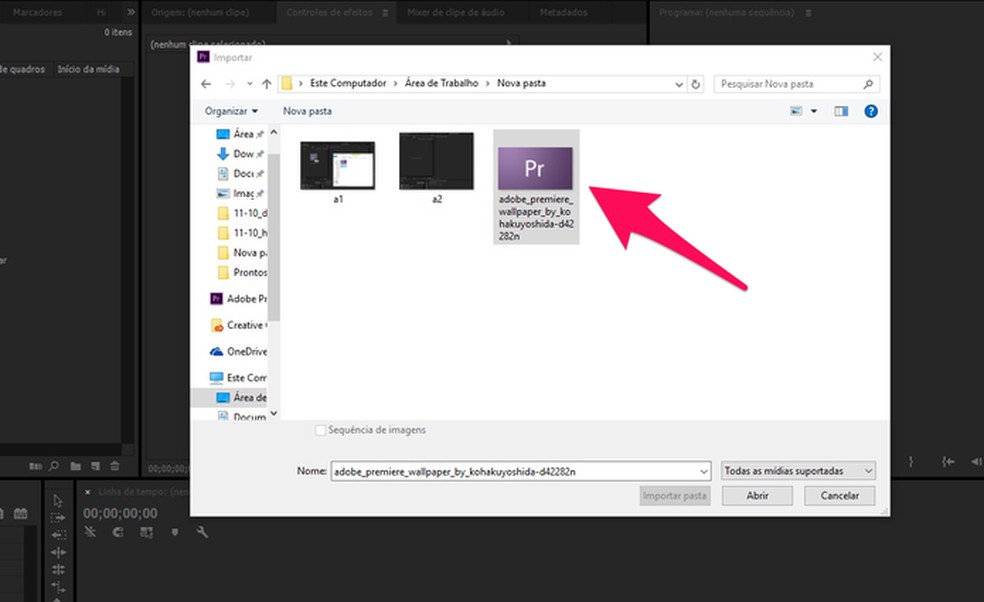Switch to Controles de efeitos tab

[x=329, y=12]
